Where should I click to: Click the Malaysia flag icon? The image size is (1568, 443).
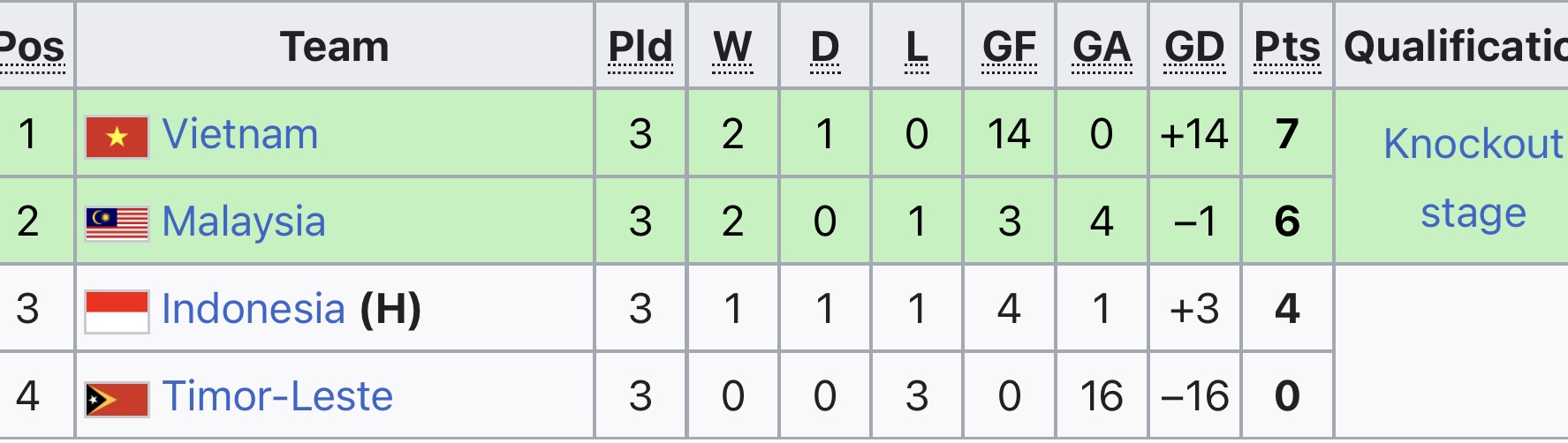[117, 223]
